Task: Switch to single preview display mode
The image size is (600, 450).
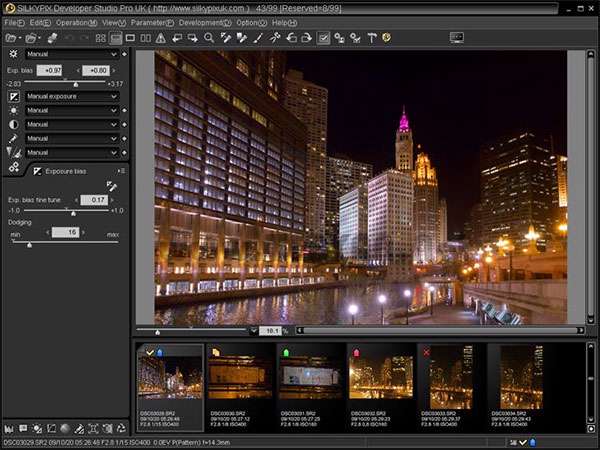Action: [130, 38]
